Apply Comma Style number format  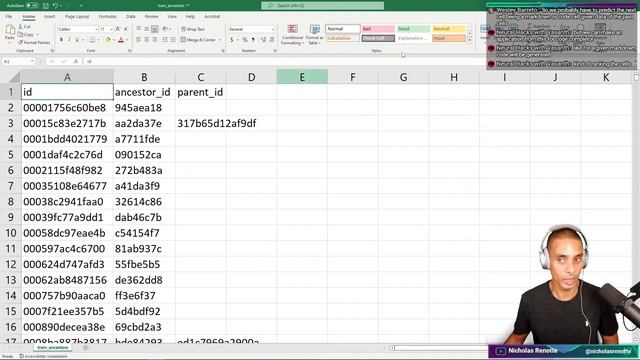253,40
